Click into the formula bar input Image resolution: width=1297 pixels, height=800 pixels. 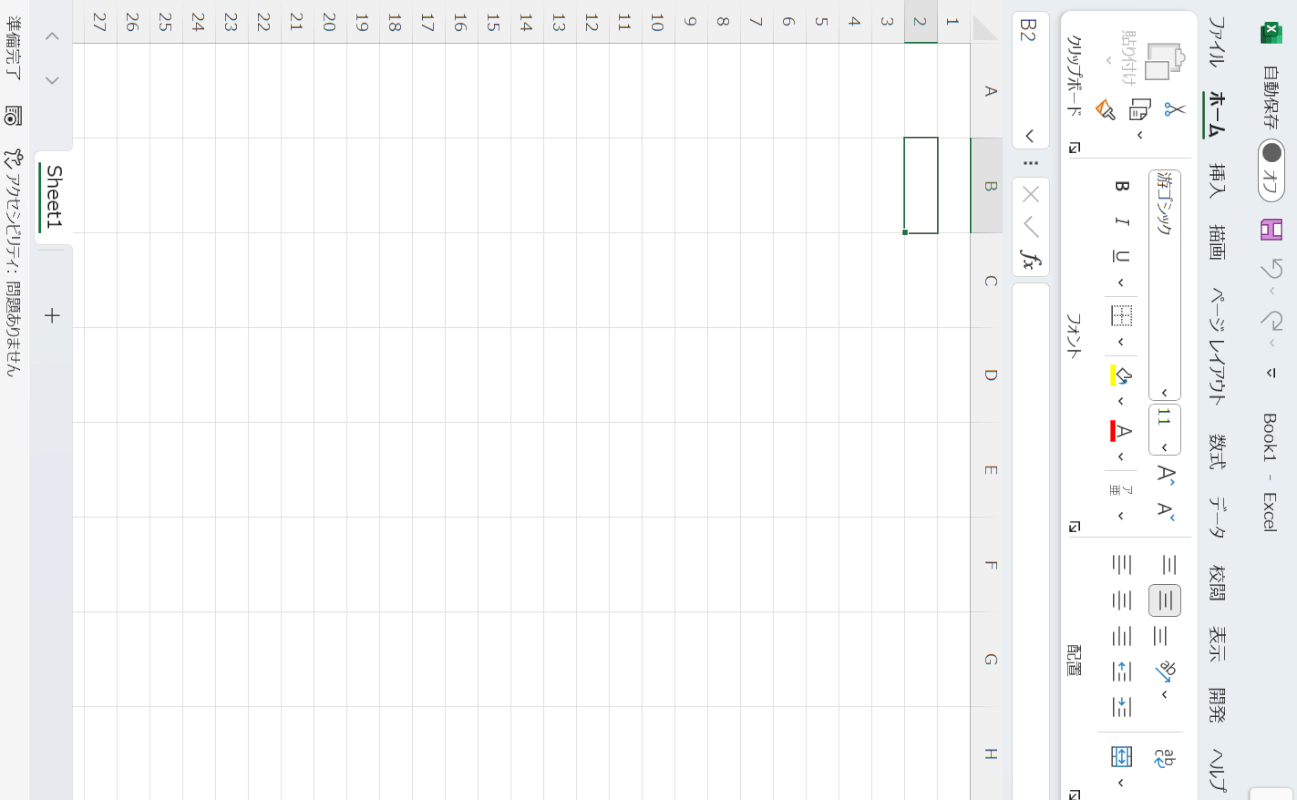coord(1030,540)
